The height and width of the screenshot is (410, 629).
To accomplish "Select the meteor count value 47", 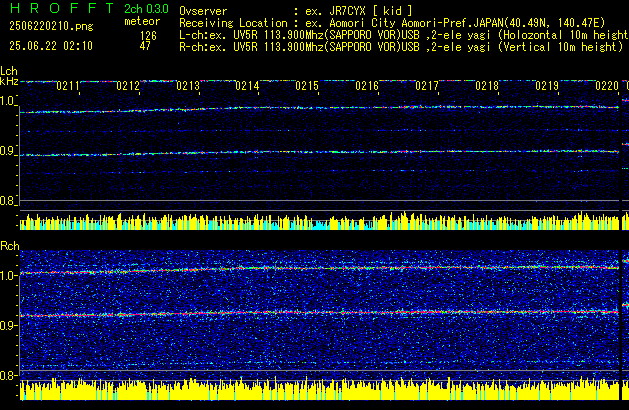I will tap(145, 46).
